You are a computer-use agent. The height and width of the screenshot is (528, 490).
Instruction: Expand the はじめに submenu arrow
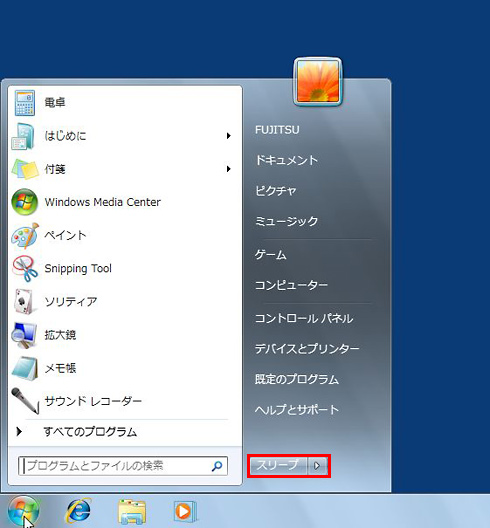tap(229, 136)
